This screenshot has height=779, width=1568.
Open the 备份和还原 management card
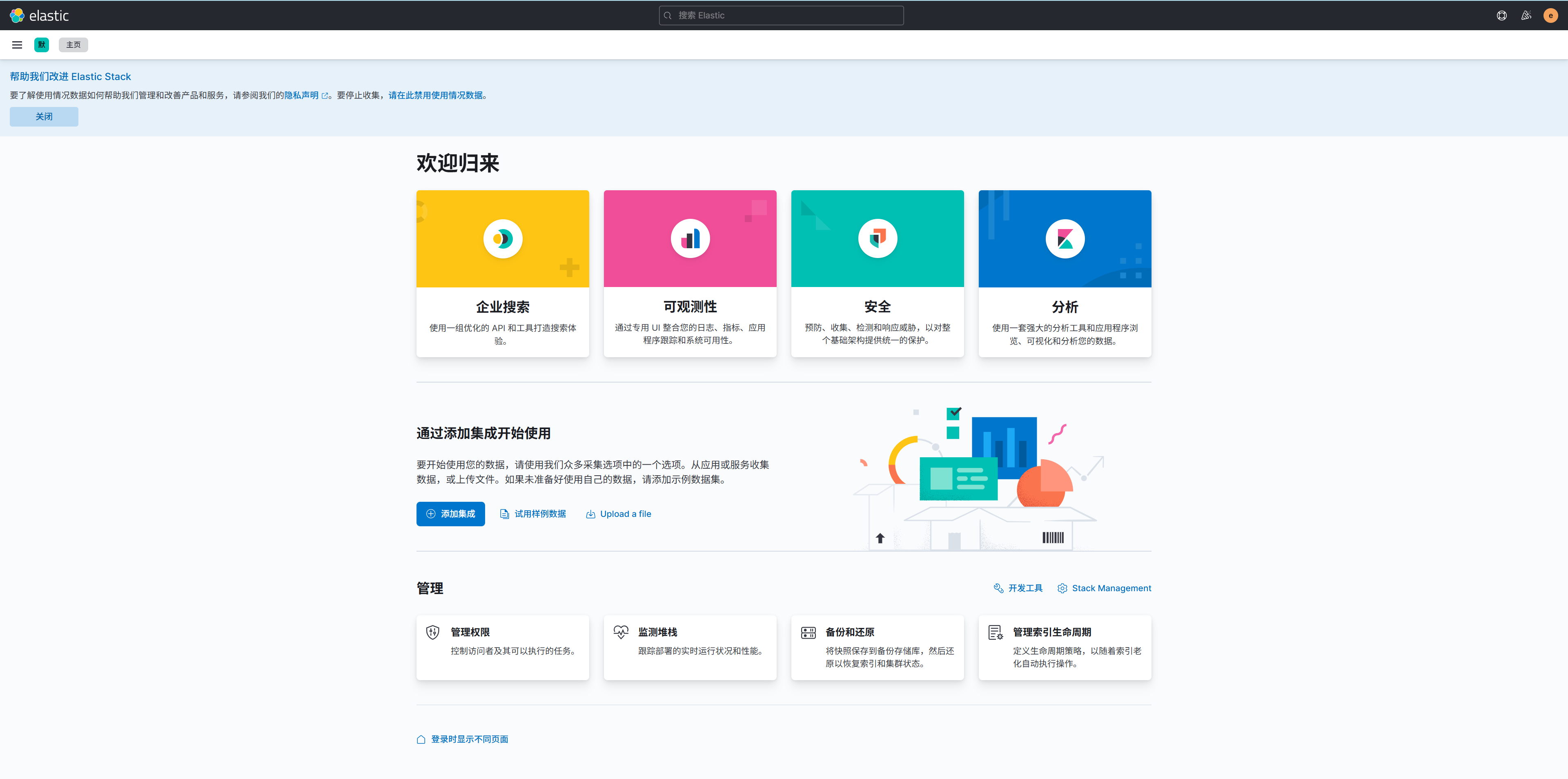point(877,647)
